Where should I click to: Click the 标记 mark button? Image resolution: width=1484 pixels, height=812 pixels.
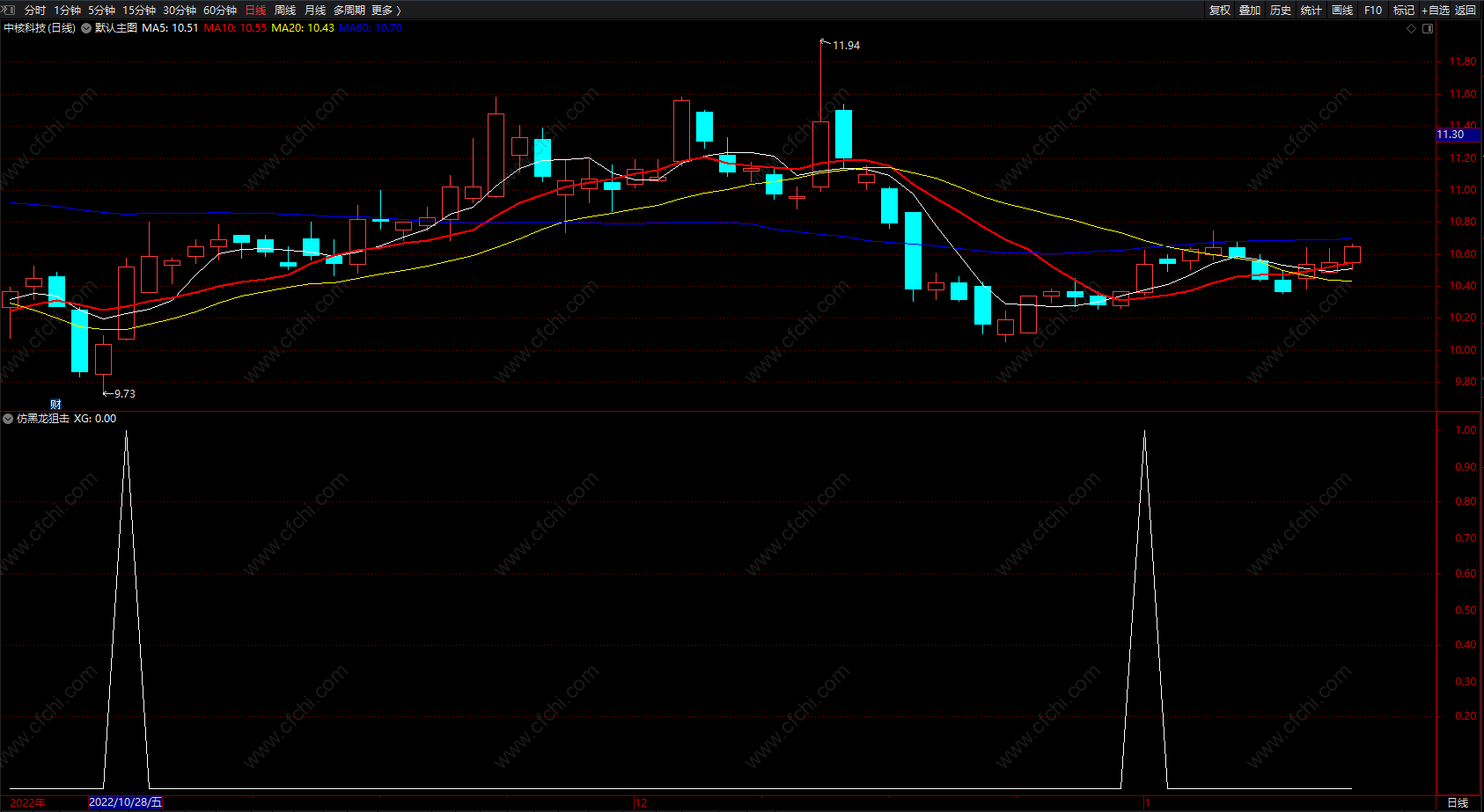1404,11
